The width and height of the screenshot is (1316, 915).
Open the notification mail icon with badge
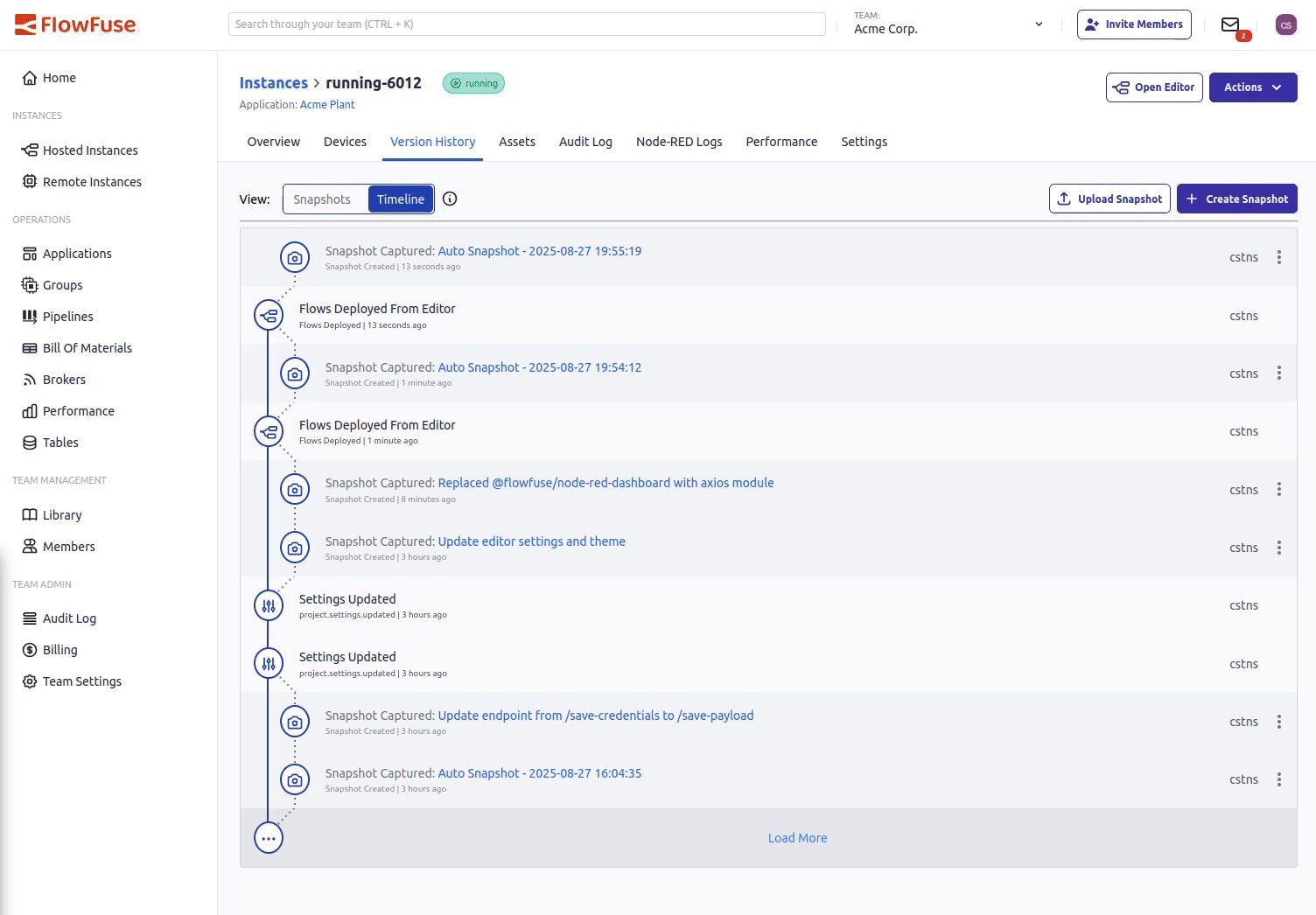tap(1230, 24)
